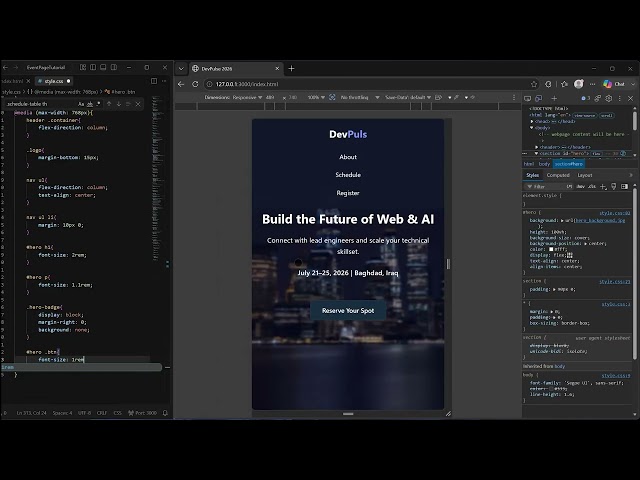The width and height of the screenshot is (640, 480).
Task: Open device toolbar more options menu
Action: click(x=514, y=98)
